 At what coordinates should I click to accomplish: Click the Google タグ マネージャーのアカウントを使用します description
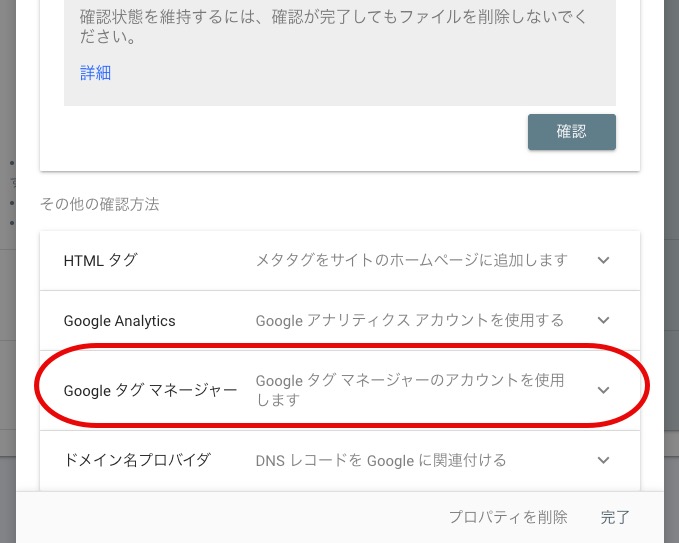coord(410,390)
